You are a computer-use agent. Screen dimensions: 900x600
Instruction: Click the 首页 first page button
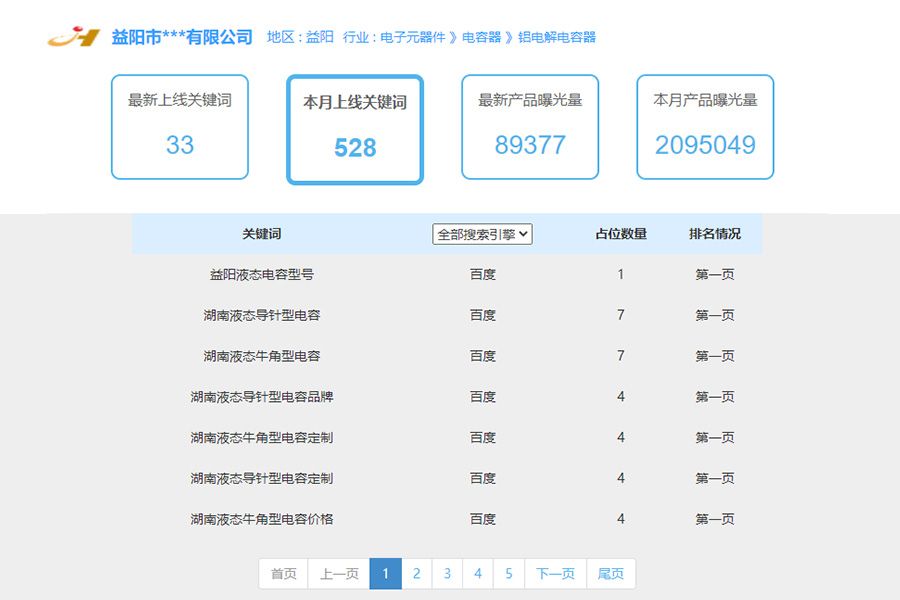point(282,573)
